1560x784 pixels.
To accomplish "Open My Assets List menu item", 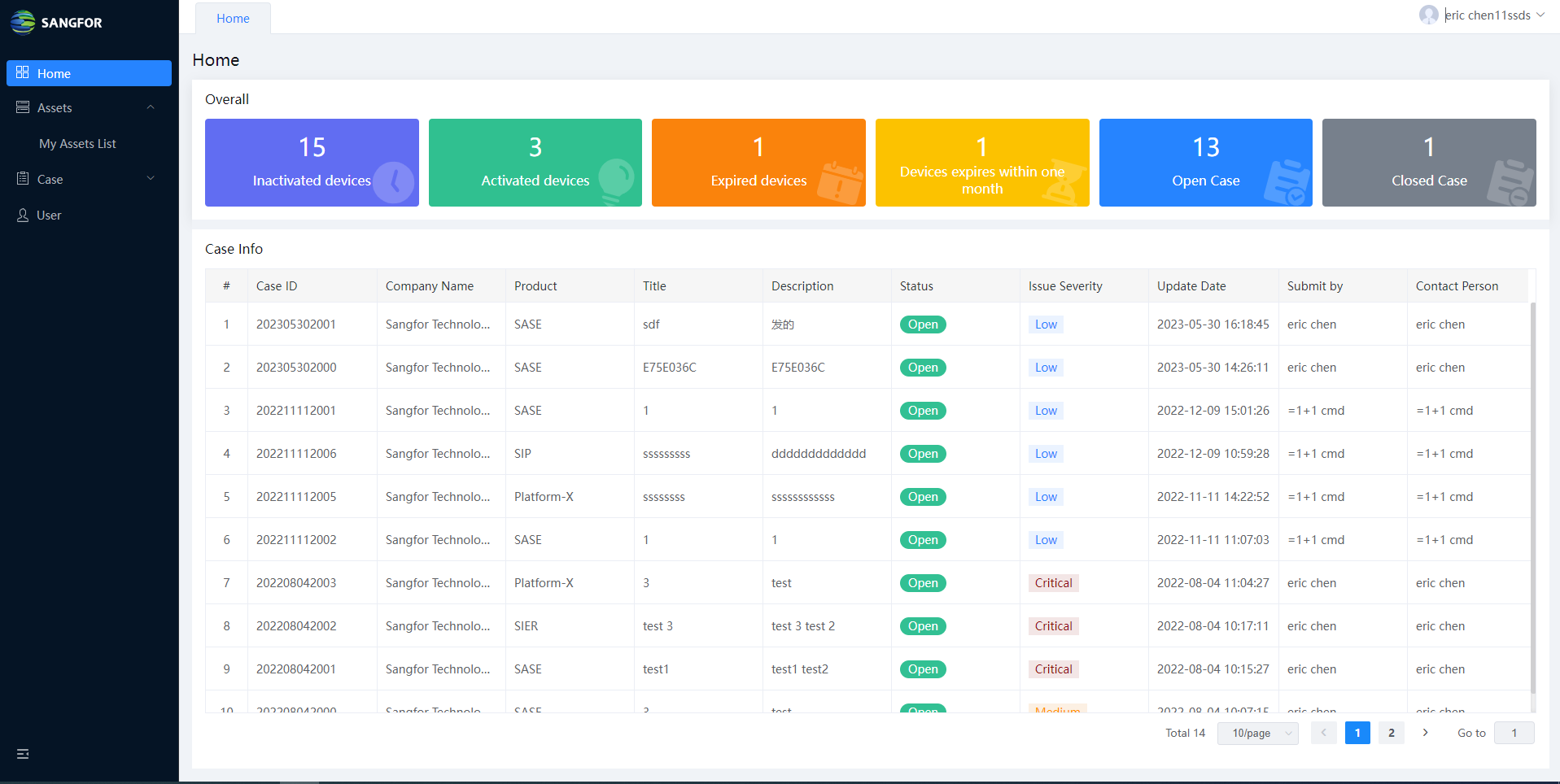I will point(77,143).
